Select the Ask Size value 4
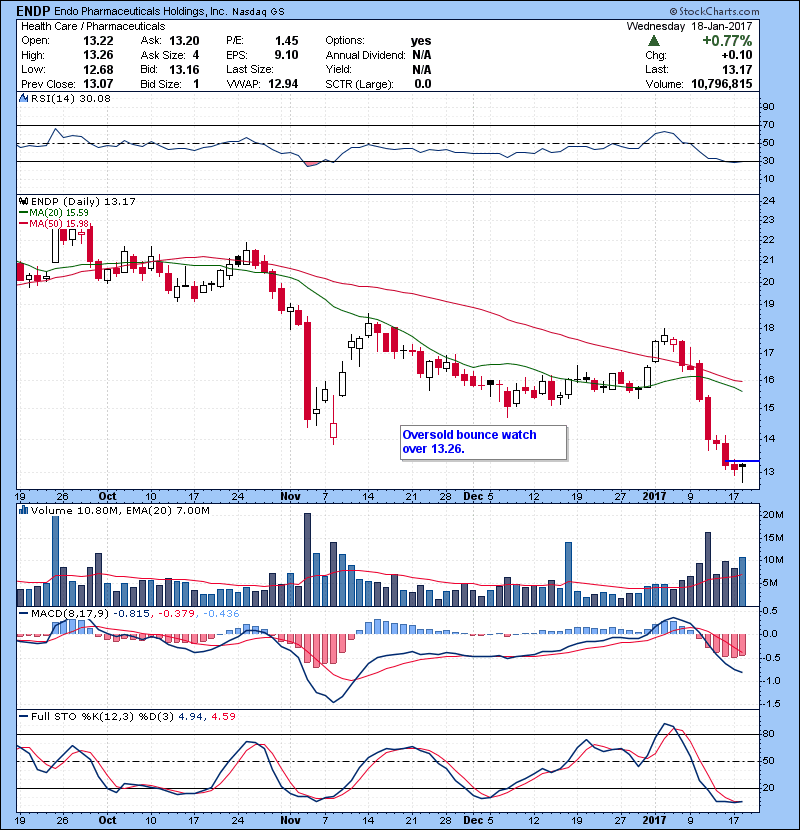Screen dimensions: 800x830 click(x=196, y=55)
